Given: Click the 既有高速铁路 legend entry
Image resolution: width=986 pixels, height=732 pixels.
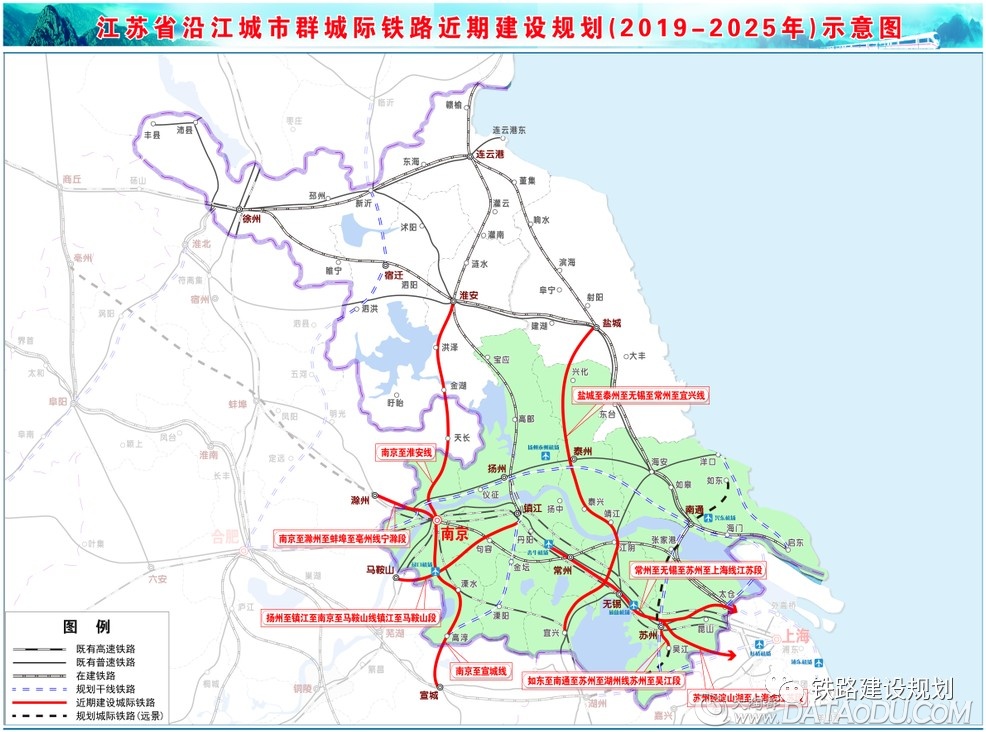Looking at the screenshot, I should 74,648.
